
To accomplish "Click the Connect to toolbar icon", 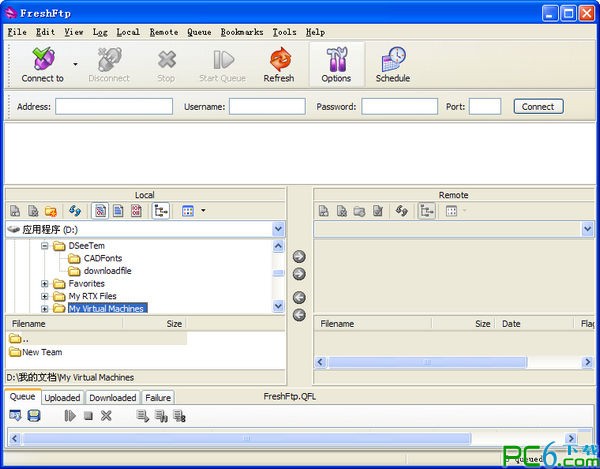I will coord(42,64).
